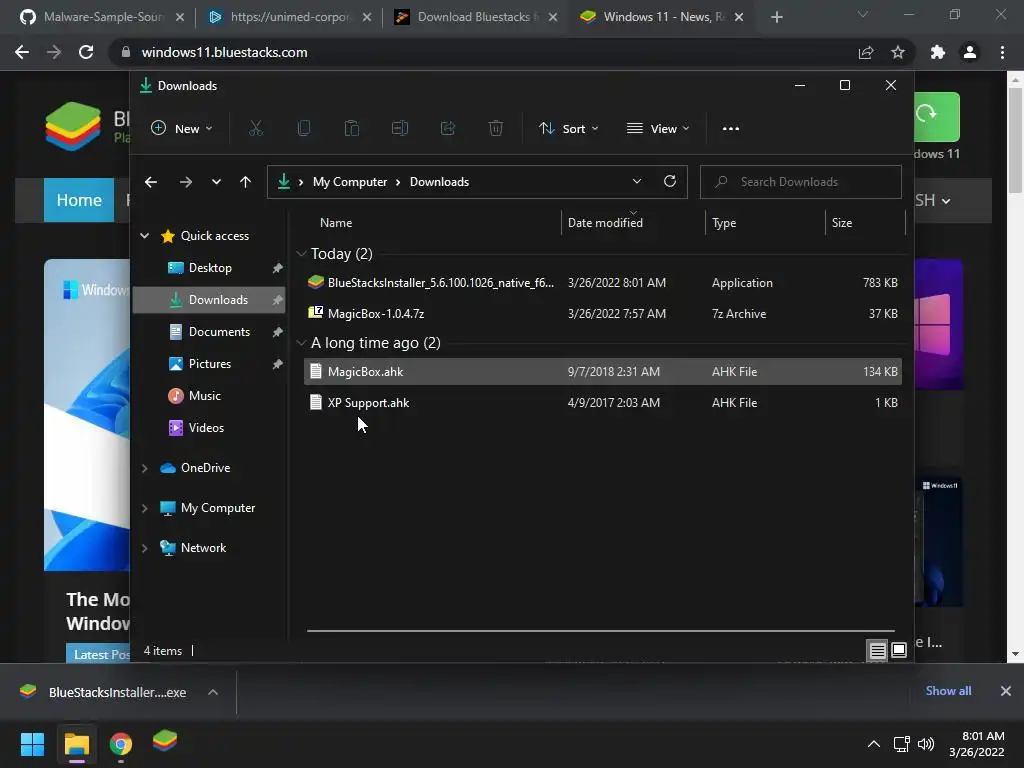The height and width of the screenshot is (768, 1024).
Task: Open download item options chevron for BlueStacksInstaller
Action: [213, 692]
